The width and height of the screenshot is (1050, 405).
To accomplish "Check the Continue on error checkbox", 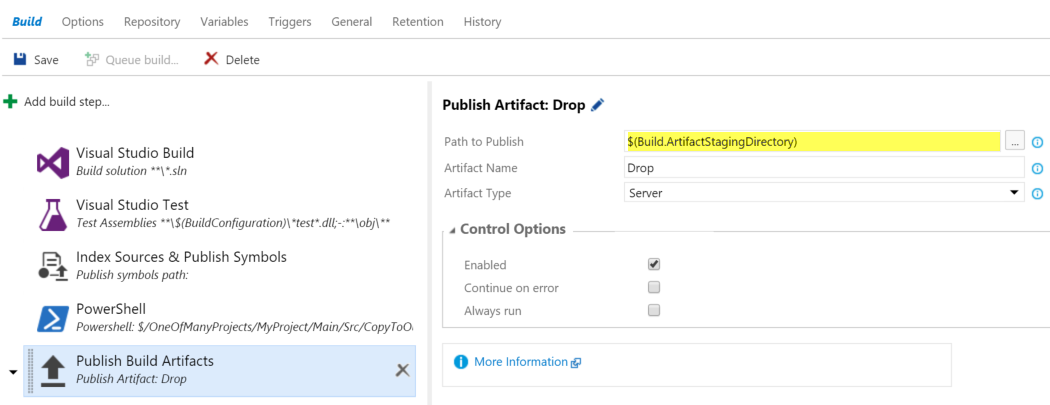I will click(x=654, y=287).
